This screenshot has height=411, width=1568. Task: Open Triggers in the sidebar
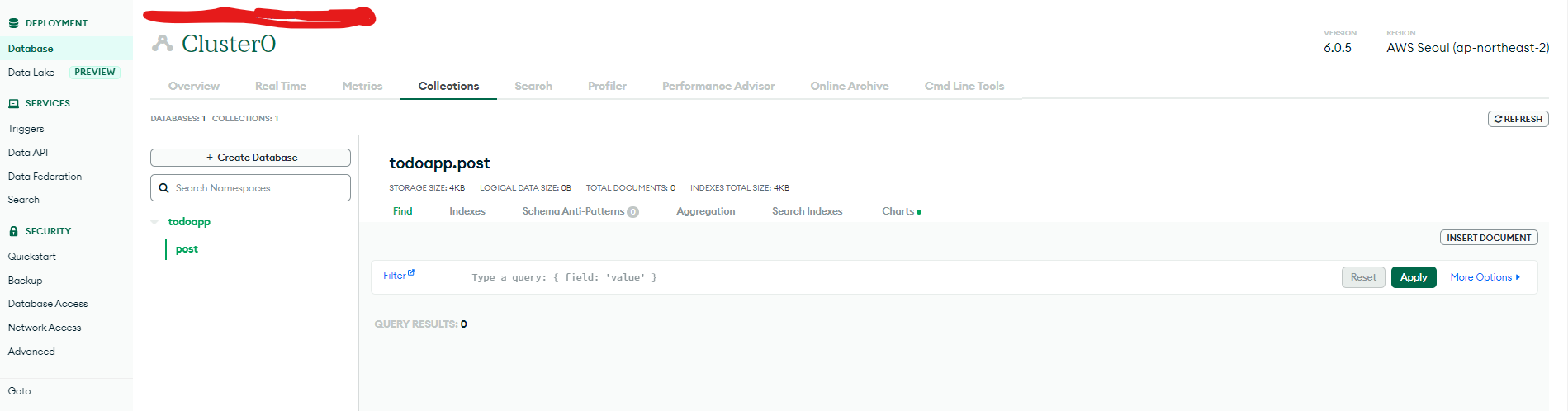coord(26,129)
